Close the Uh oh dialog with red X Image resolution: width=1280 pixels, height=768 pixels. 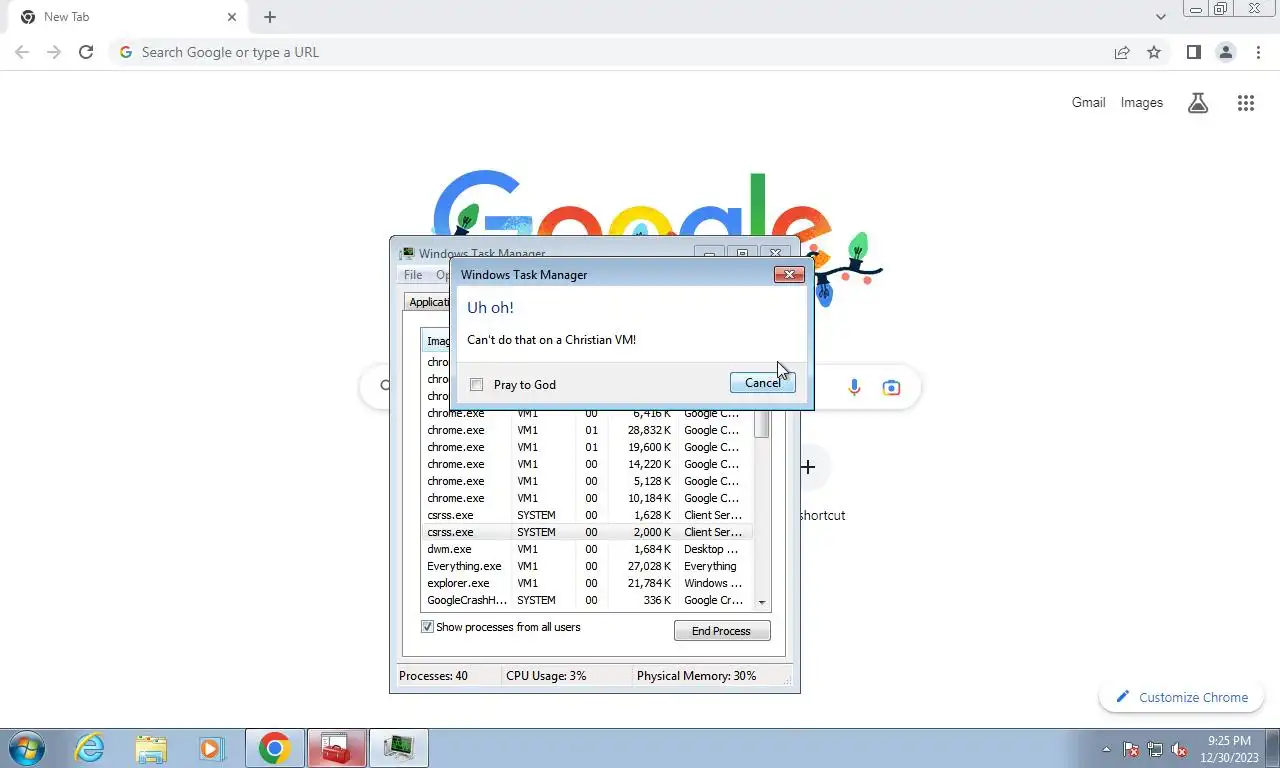[789, 274]
